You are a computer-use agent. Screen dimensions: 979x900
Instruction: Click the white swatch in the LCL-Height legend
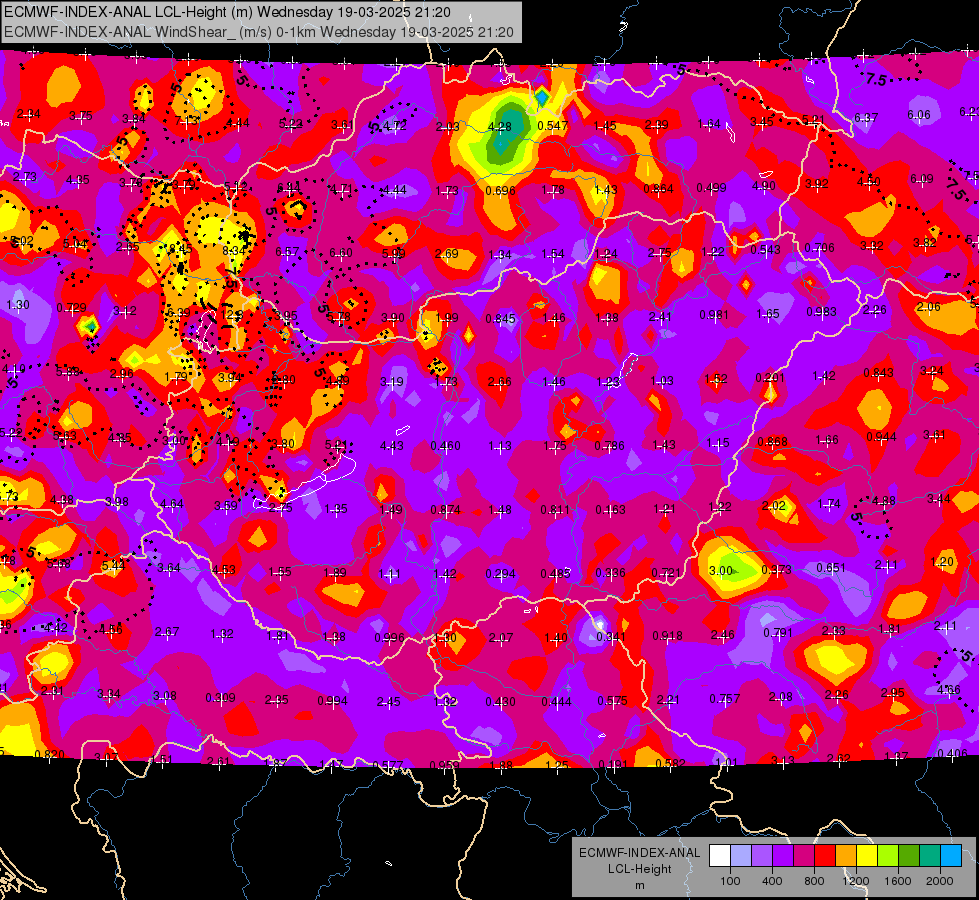coord(720,856)
